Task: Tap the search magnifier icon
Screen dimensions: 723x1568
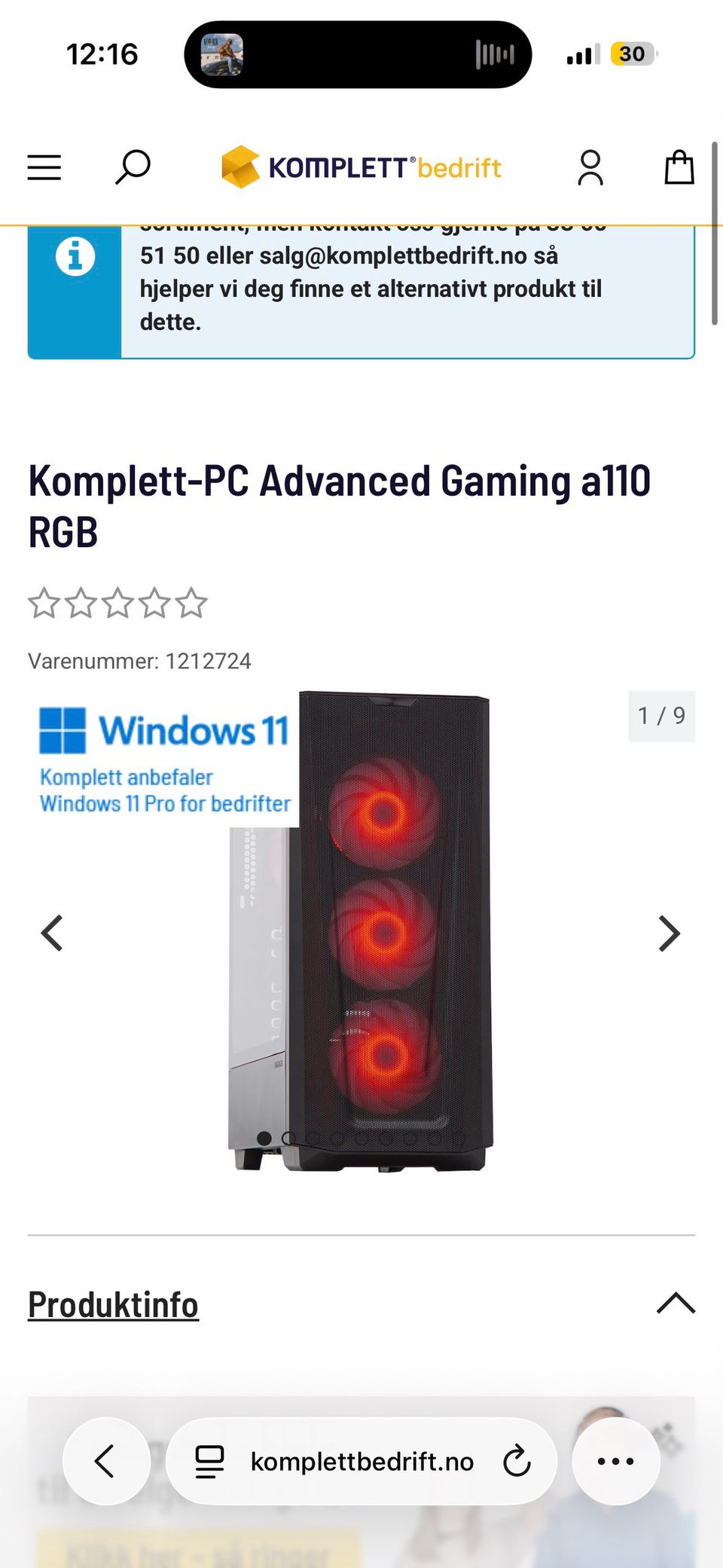Action: (133, 167)
